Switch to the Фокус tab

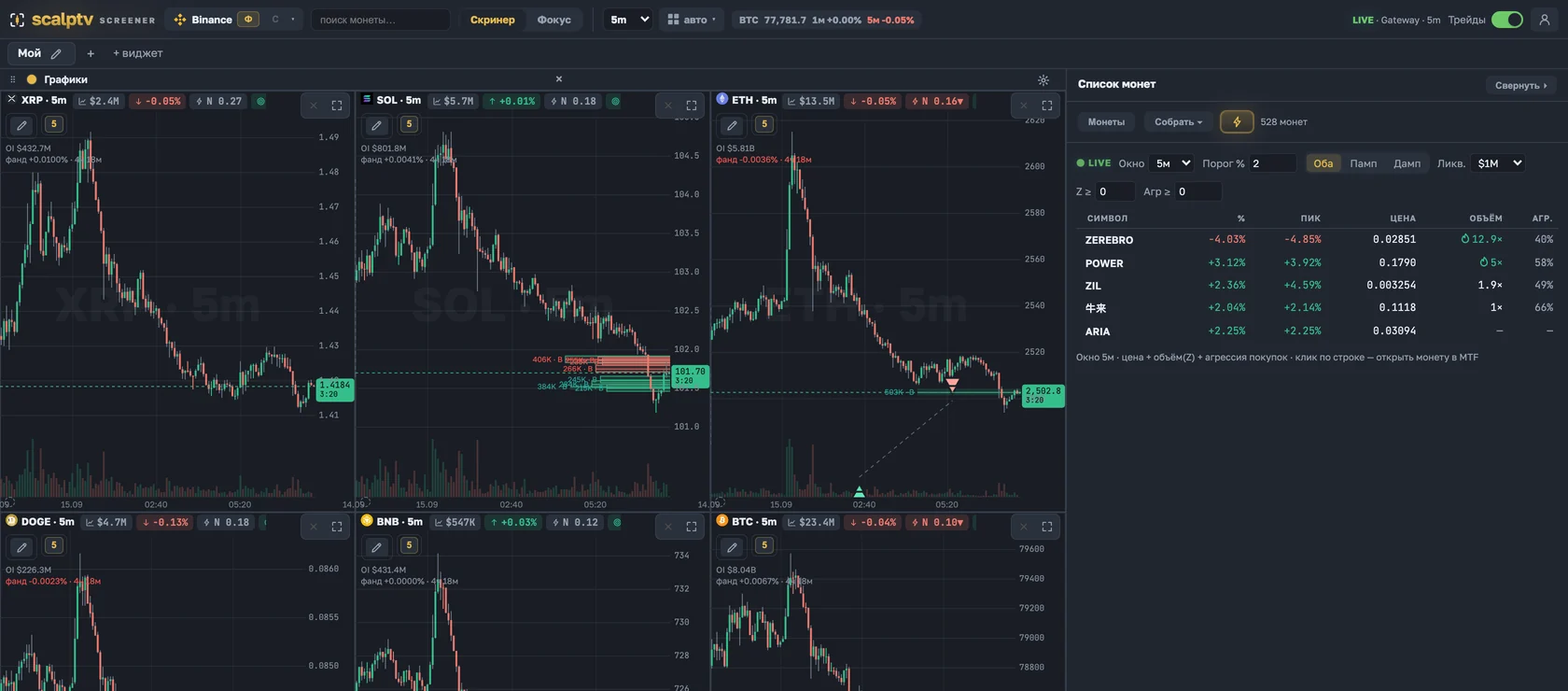click(553, 20)
